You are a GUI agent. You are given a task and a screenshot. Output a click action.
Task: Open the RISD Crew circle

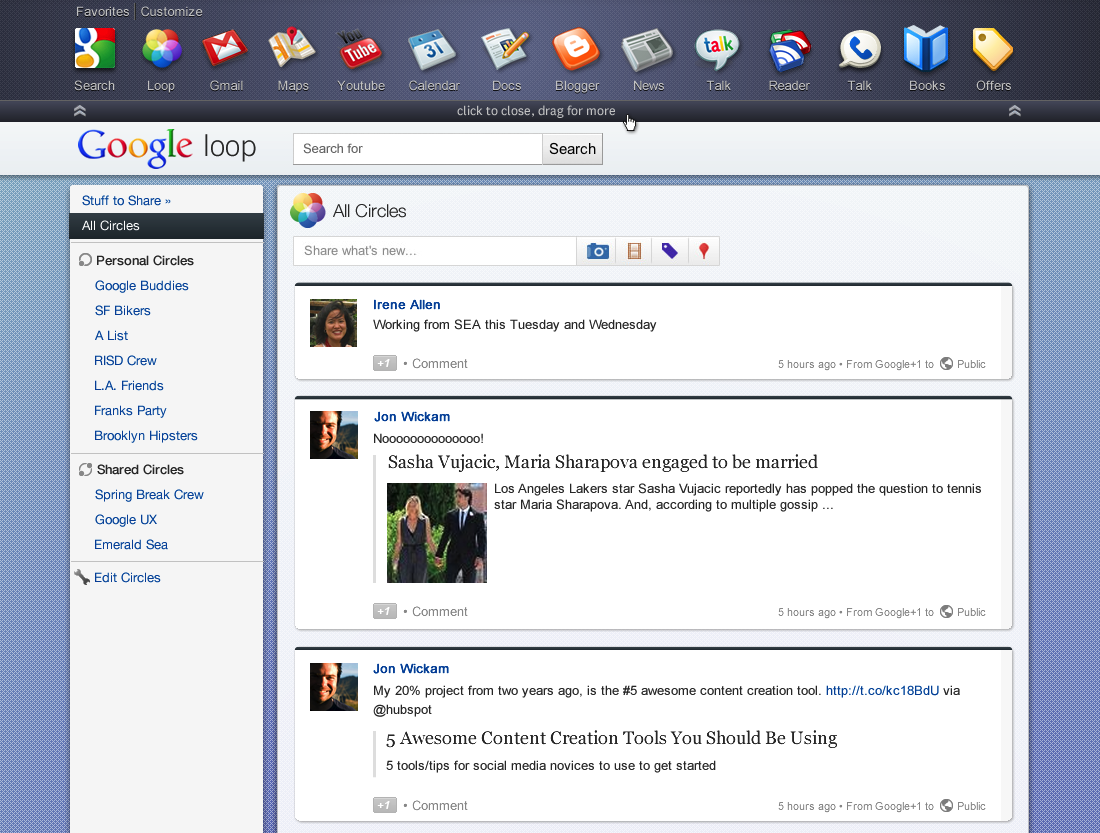(126, 361)
